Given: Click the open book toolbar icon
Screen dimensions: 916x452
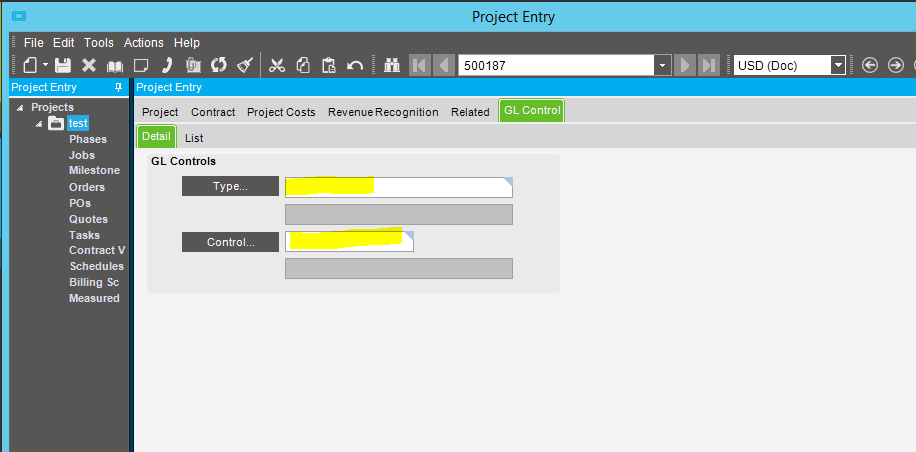Looking at the screenshot, I should [114, 65].
